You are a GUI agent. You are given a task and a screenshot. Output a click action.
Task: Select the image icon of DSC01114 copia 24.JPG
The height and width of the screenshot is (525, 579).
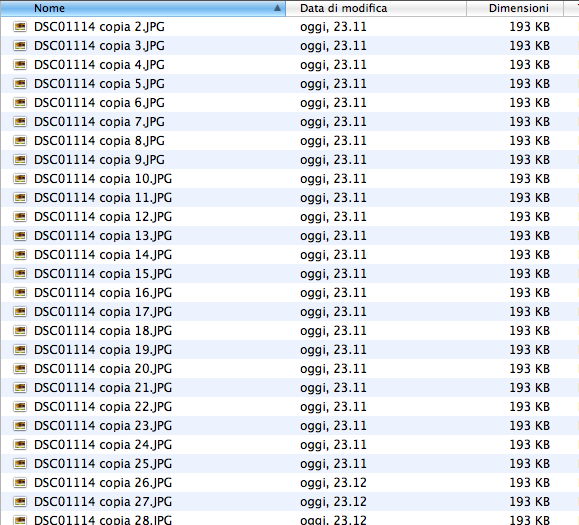pyautogui.click(x=20, y=445)
